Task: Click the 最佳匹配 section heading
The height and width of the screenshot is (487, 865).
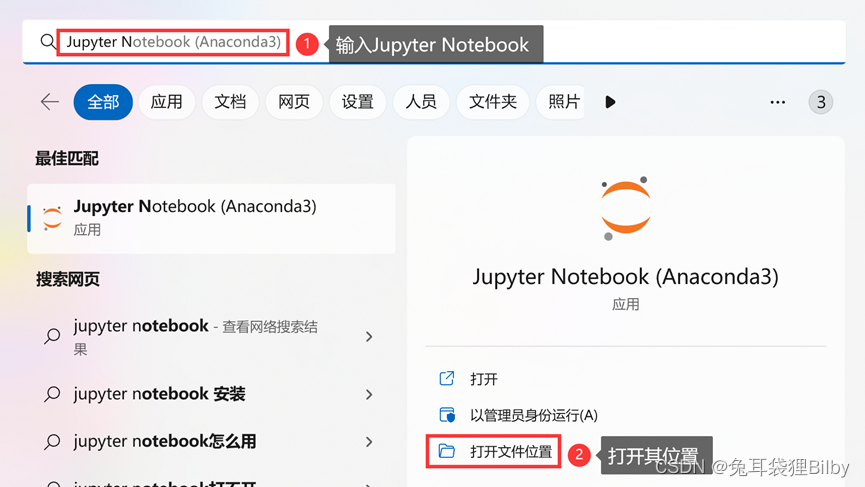Action: pos(67,159)
